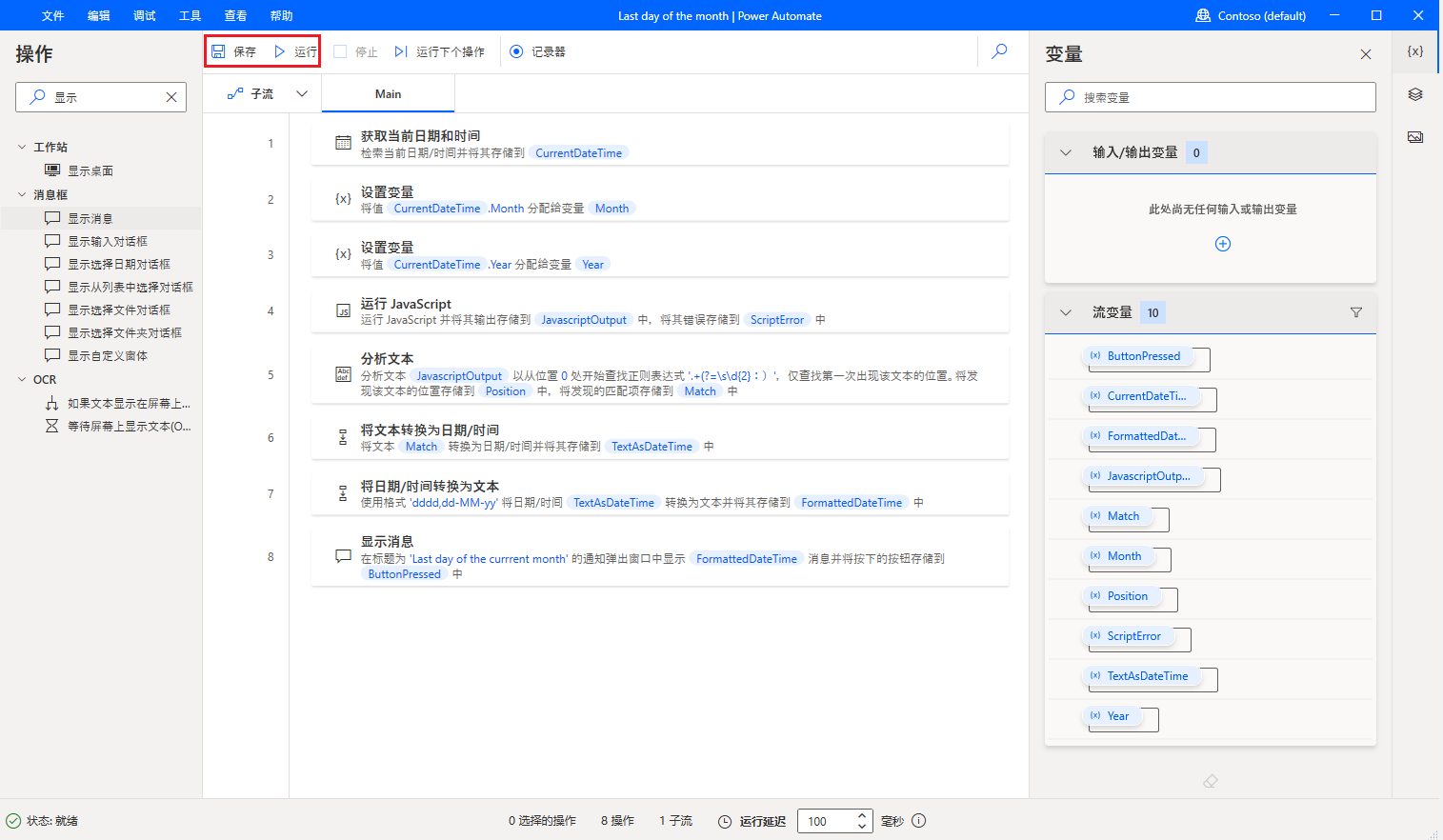Select step 获取当前日期和时间
This screenshot has width=1443, height=840.
pyautogui.click(x=660, y=144)
